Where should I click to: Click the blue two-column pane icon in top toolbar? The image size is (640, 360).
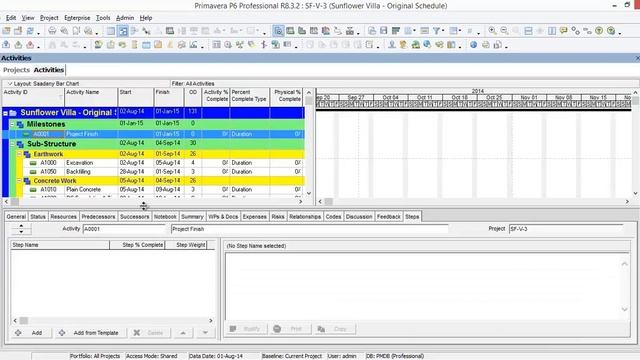552,31
